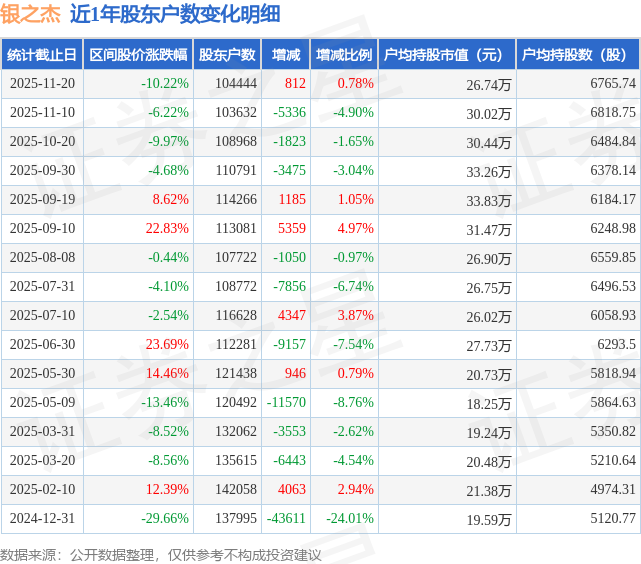Click the 增减比例 column header

[x=344, y=54]
